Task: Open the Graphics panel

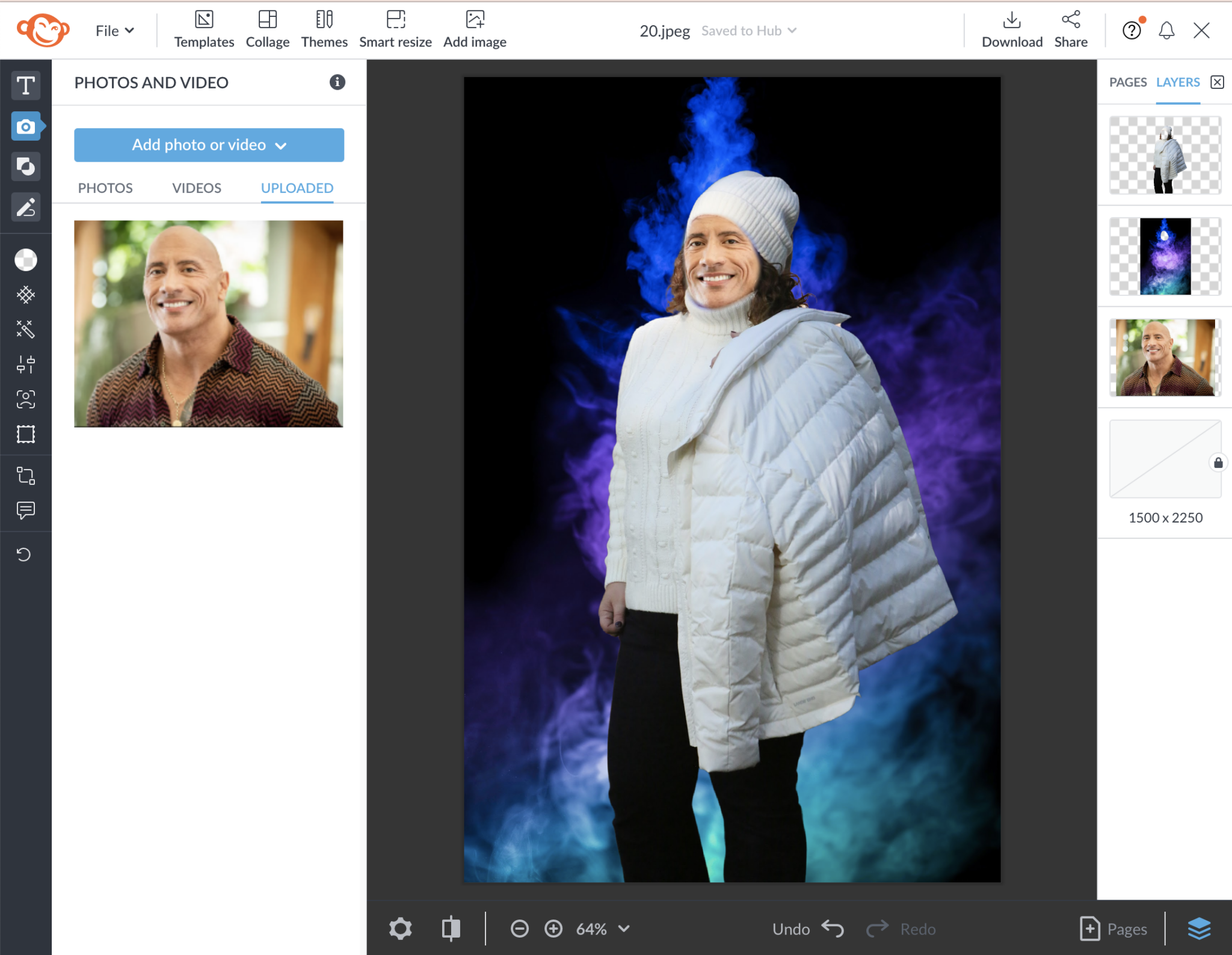Action: (25, 167)
